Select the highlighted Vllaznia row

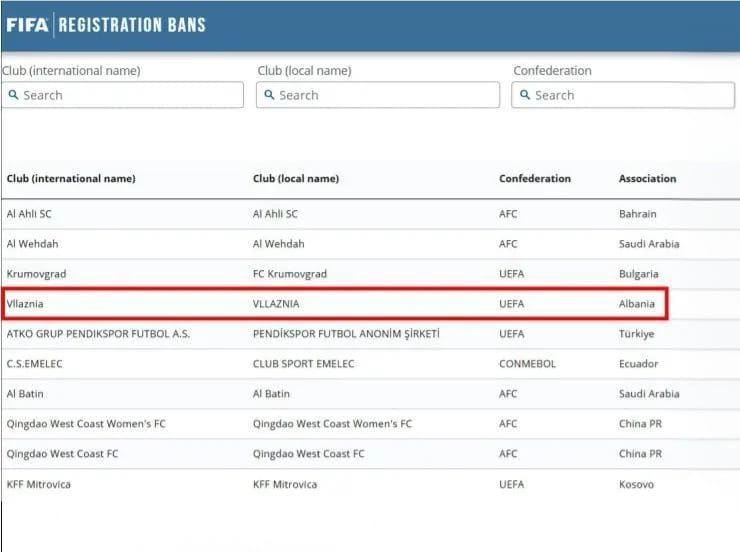[26, 304]
